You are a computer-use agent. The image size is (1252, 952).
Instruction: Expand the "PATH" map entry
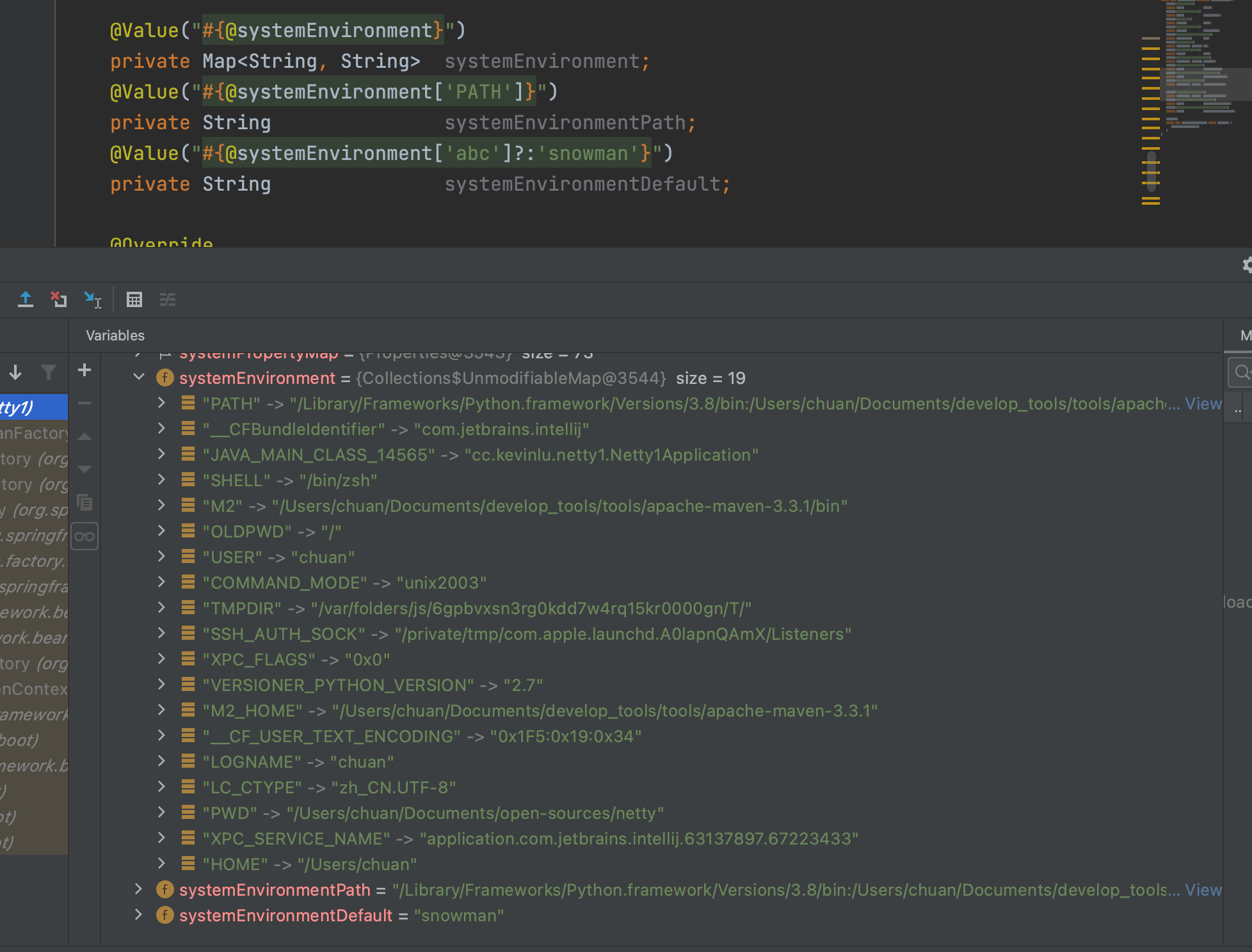[161, 403]
